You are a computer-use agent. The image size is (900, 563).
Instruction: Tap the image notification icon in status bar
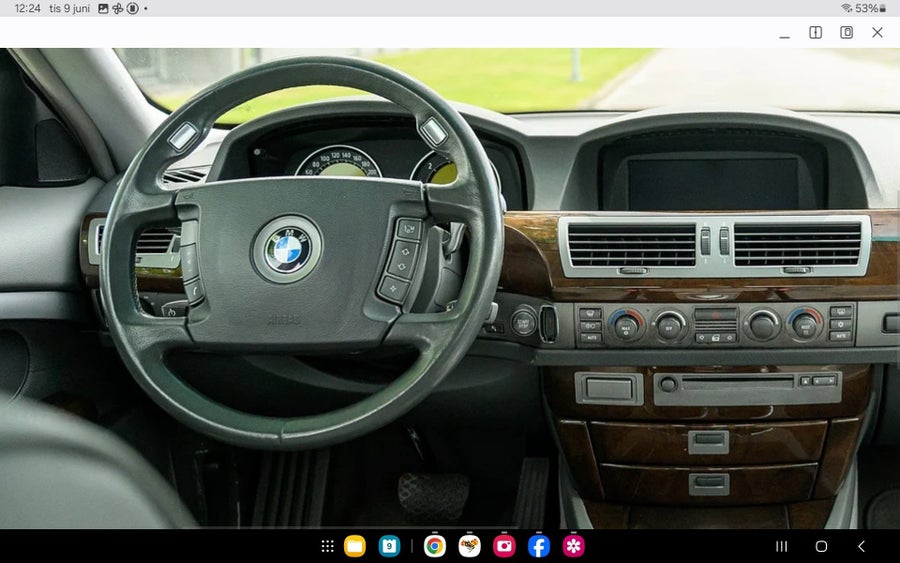click(x=103, y=8)
